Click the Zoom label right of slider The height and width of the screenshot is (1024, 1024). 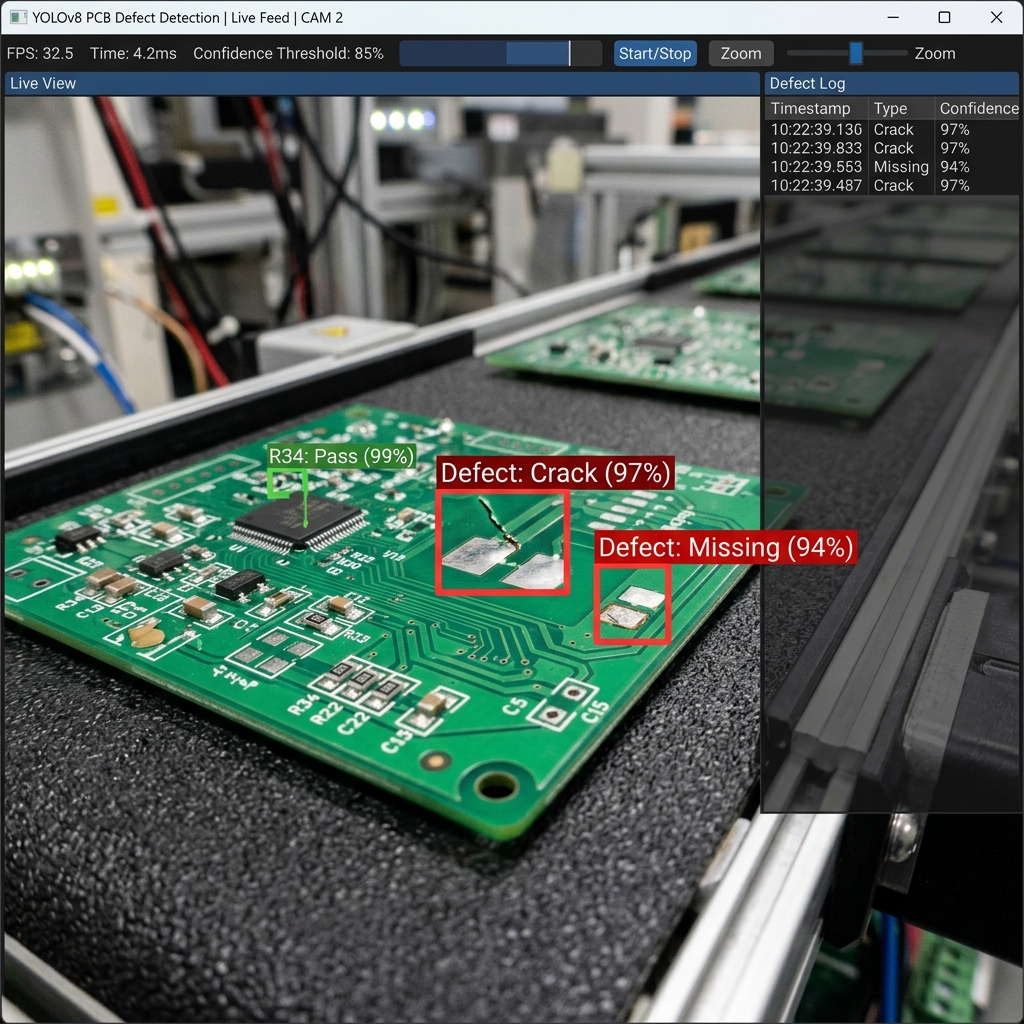point(935,54)
